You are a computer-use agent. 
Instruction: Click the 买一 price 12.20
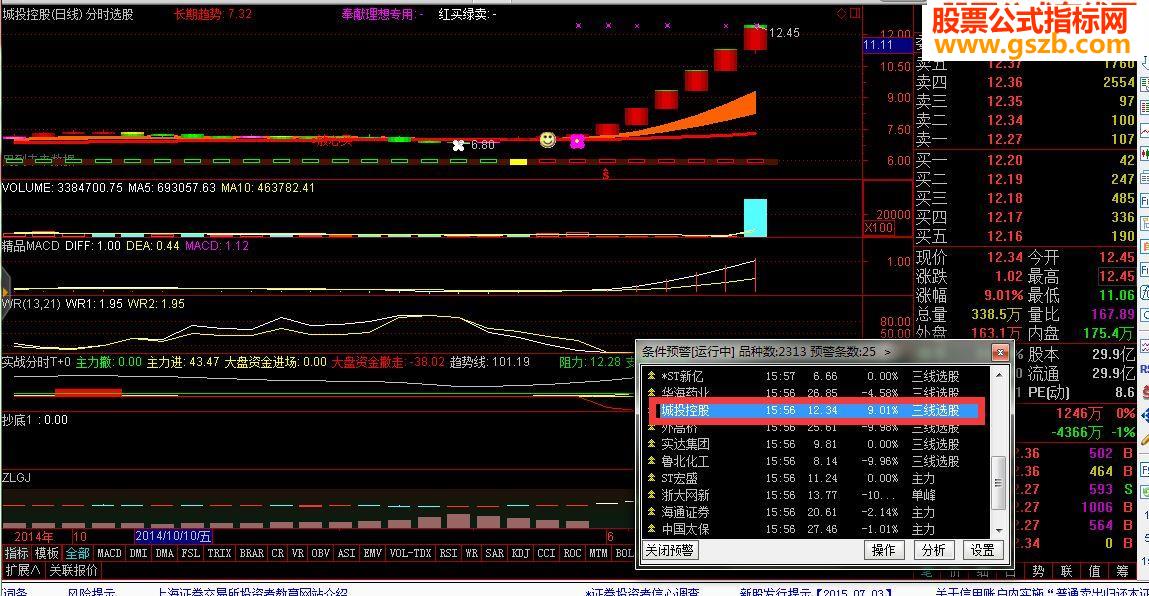(x=1004, y=160)
